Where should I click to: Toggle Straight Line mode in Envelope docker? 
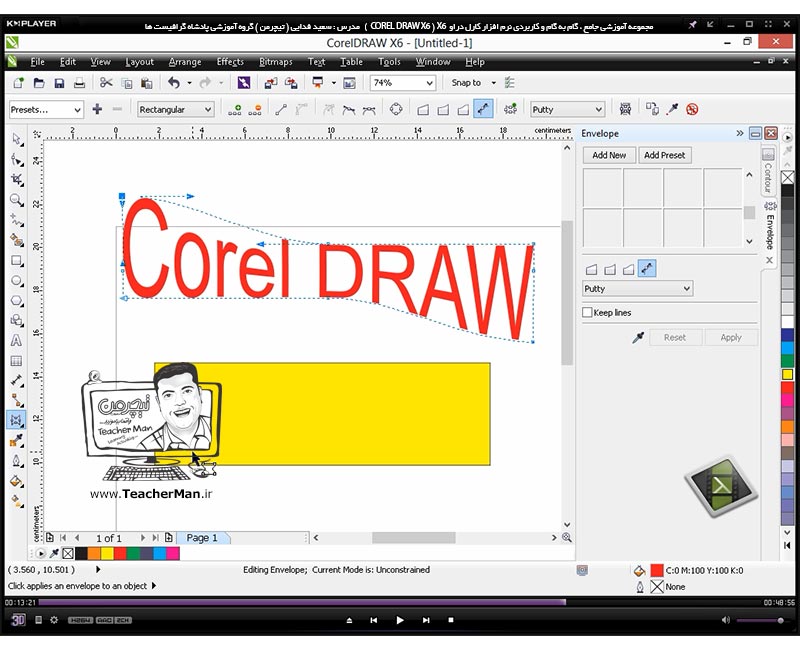click(591, 269)
